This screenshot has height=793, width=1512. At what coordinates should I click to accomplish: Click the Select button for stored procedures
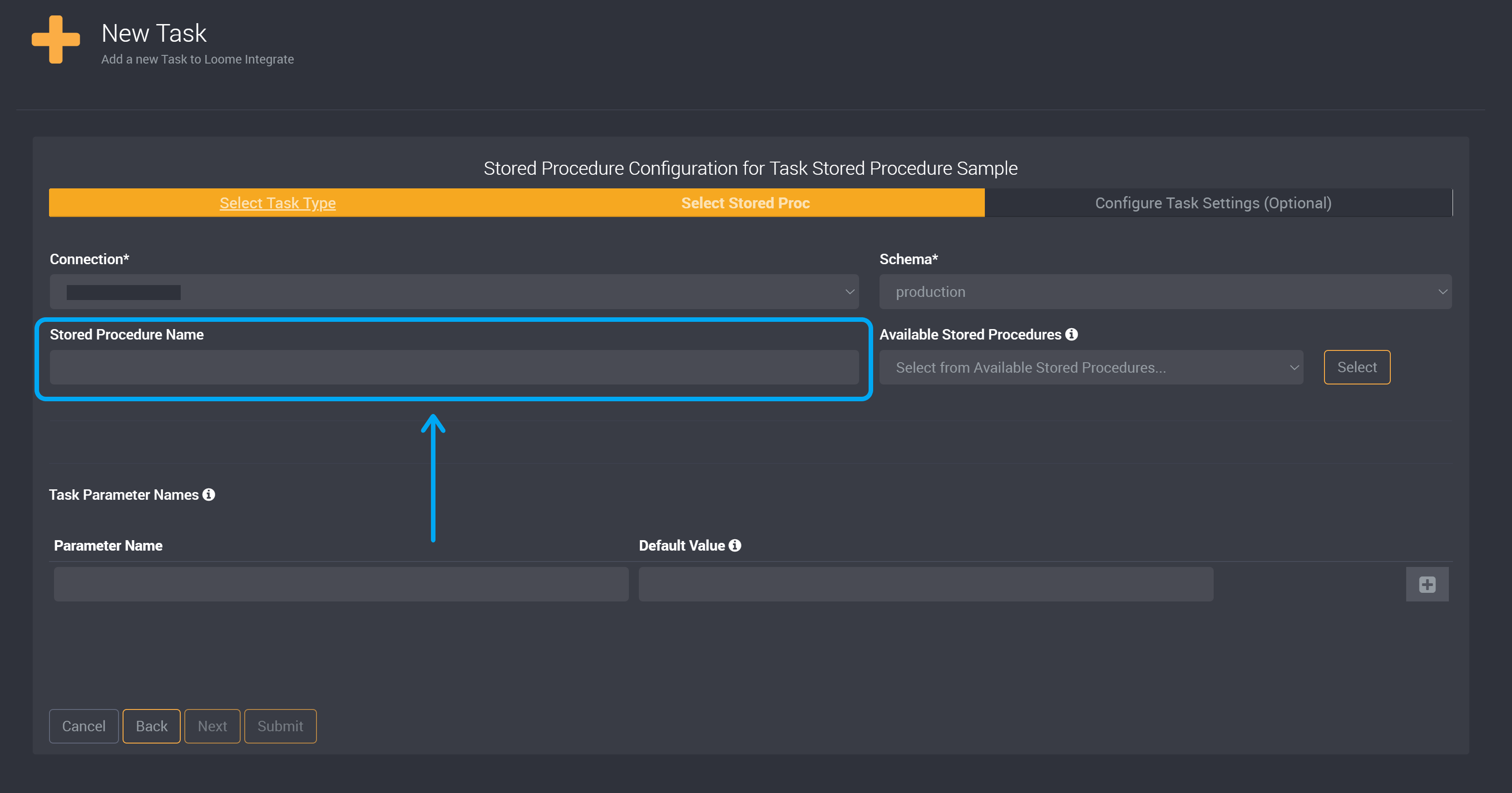1356,367
